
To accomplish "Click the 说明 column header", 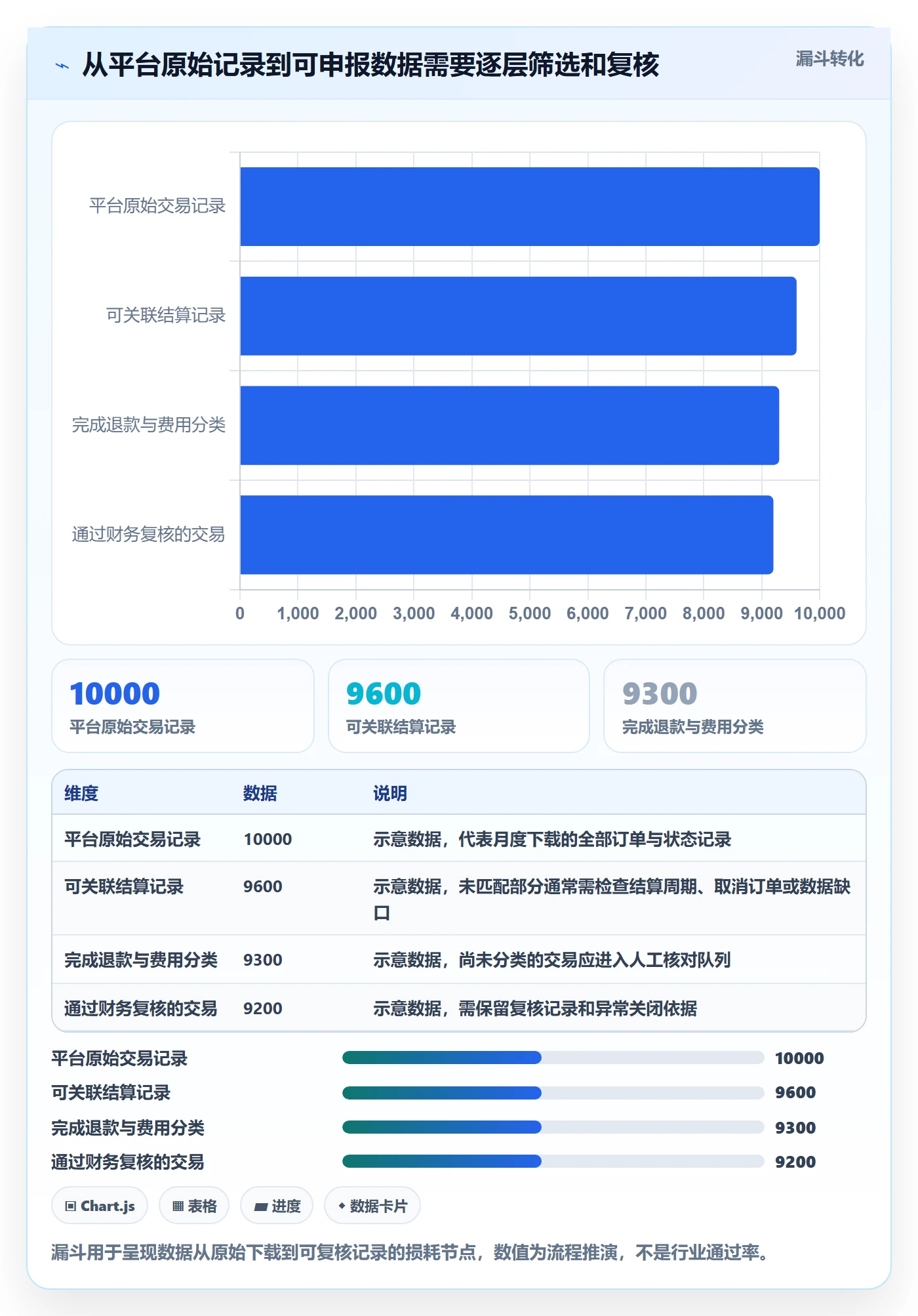I will 390,793.
